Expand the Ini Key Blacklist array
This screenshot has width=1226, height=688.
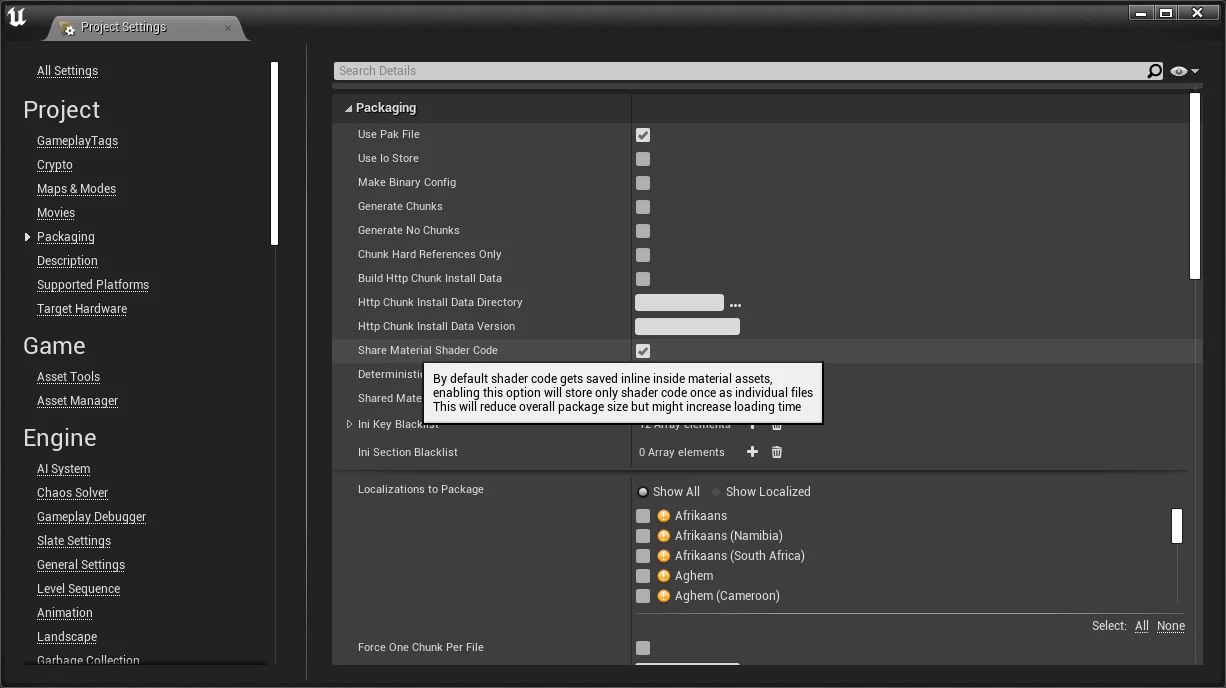349,425
